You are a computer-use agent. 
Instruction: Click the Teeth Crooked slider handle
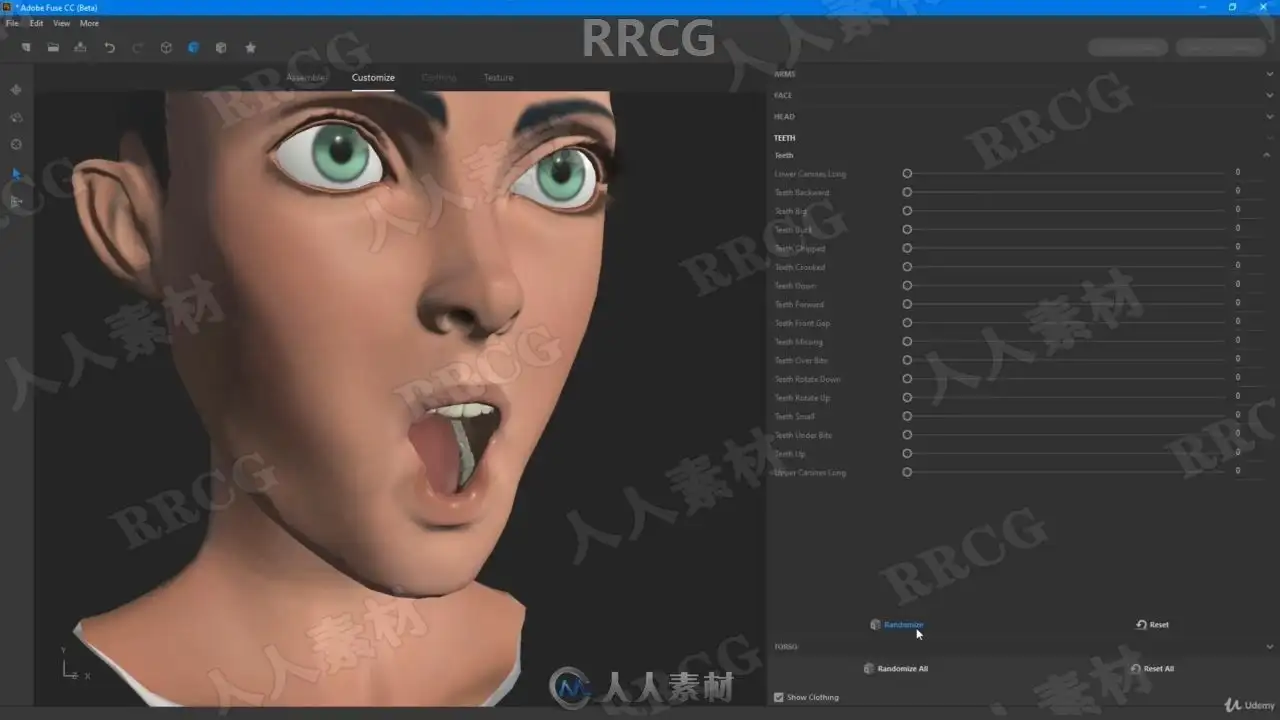point(907,267)
